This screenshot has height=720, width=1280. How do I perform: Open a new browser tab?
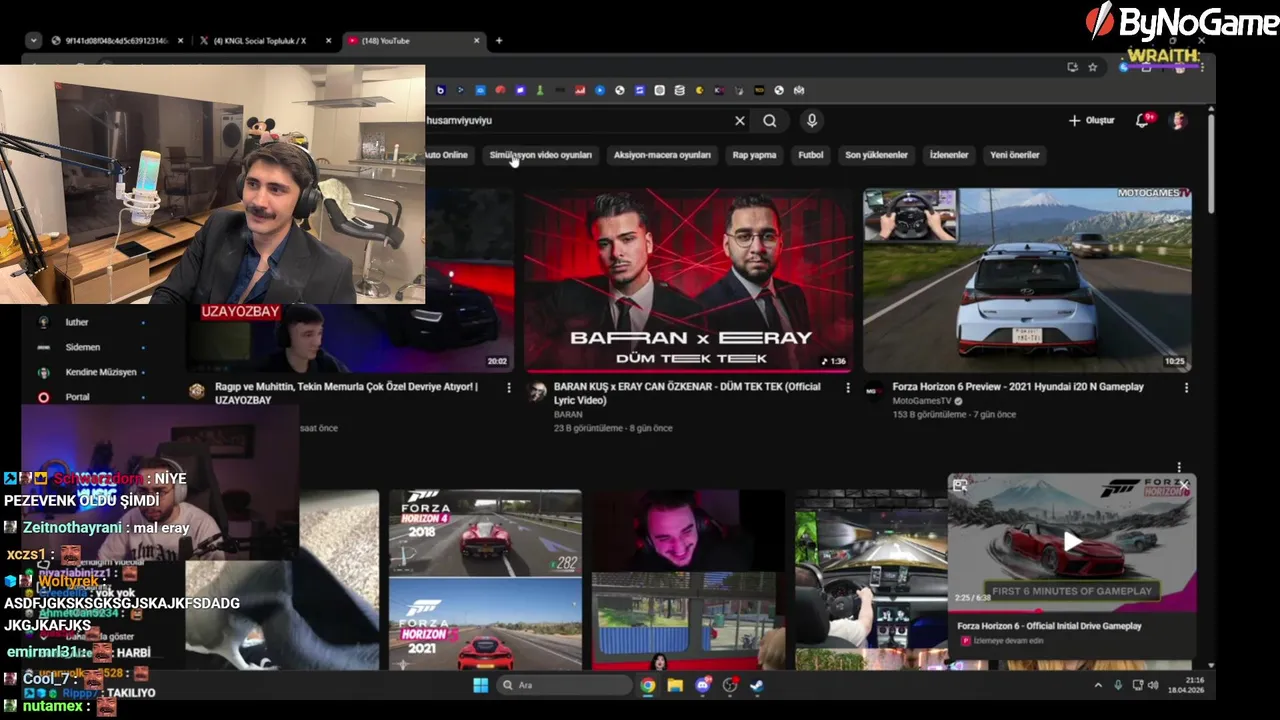click(499, 41)
